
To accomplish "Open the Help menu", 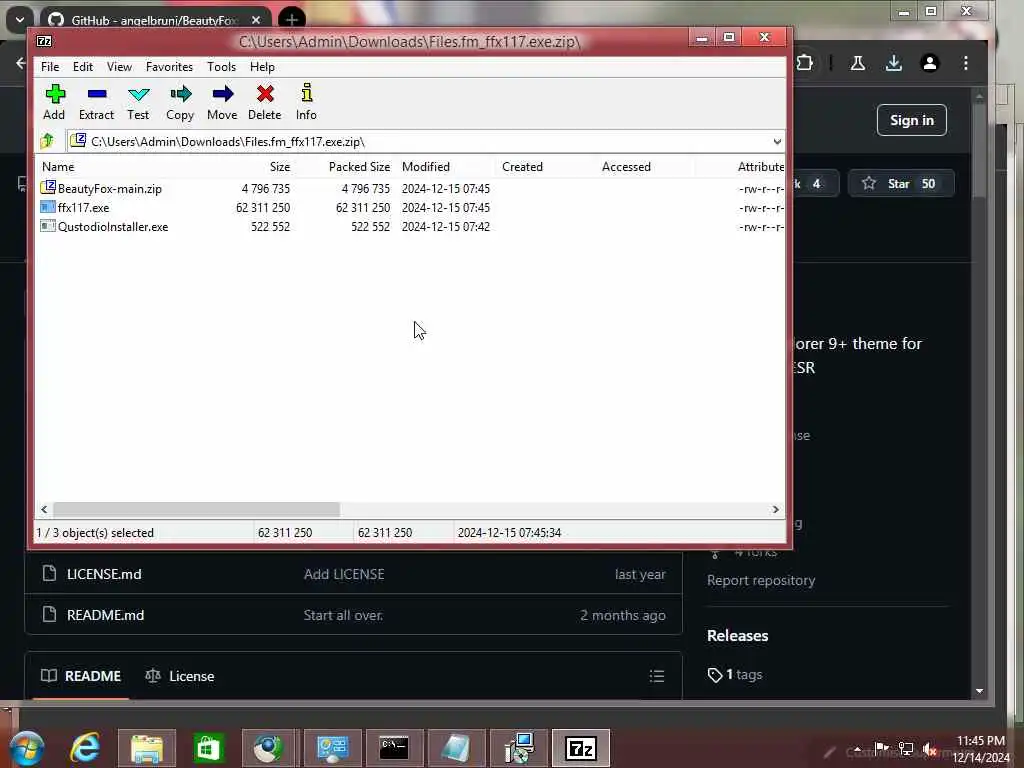I will coord(262,67).
